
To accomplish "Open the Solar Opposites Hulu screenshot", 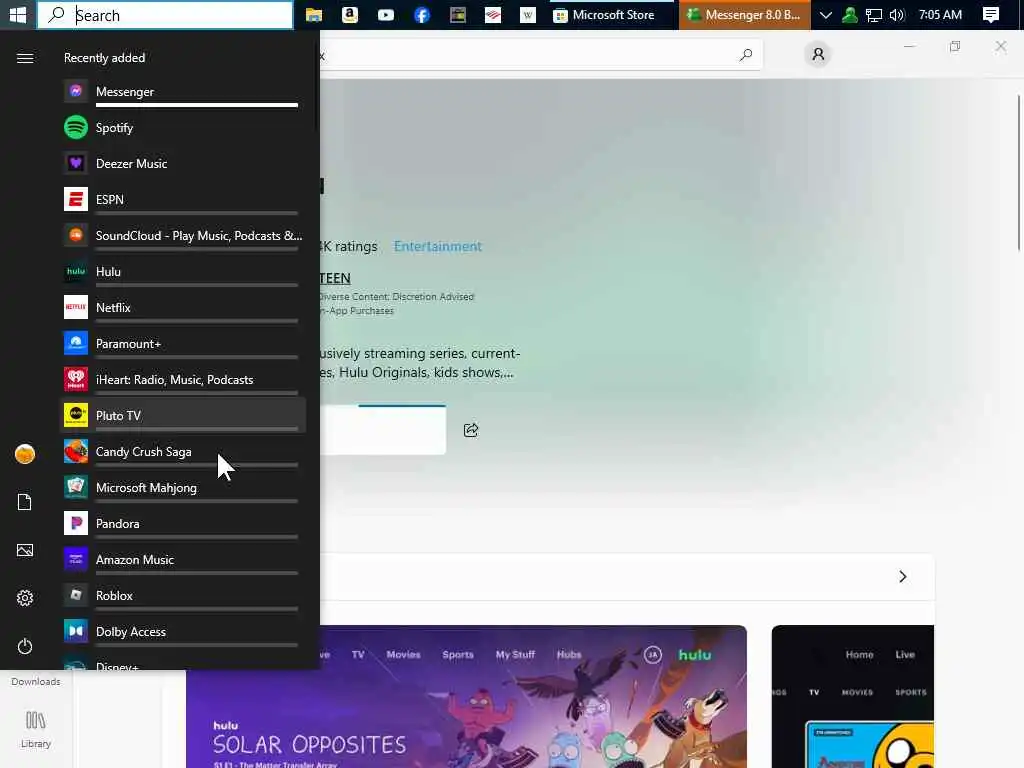I will tap(466, 696).
